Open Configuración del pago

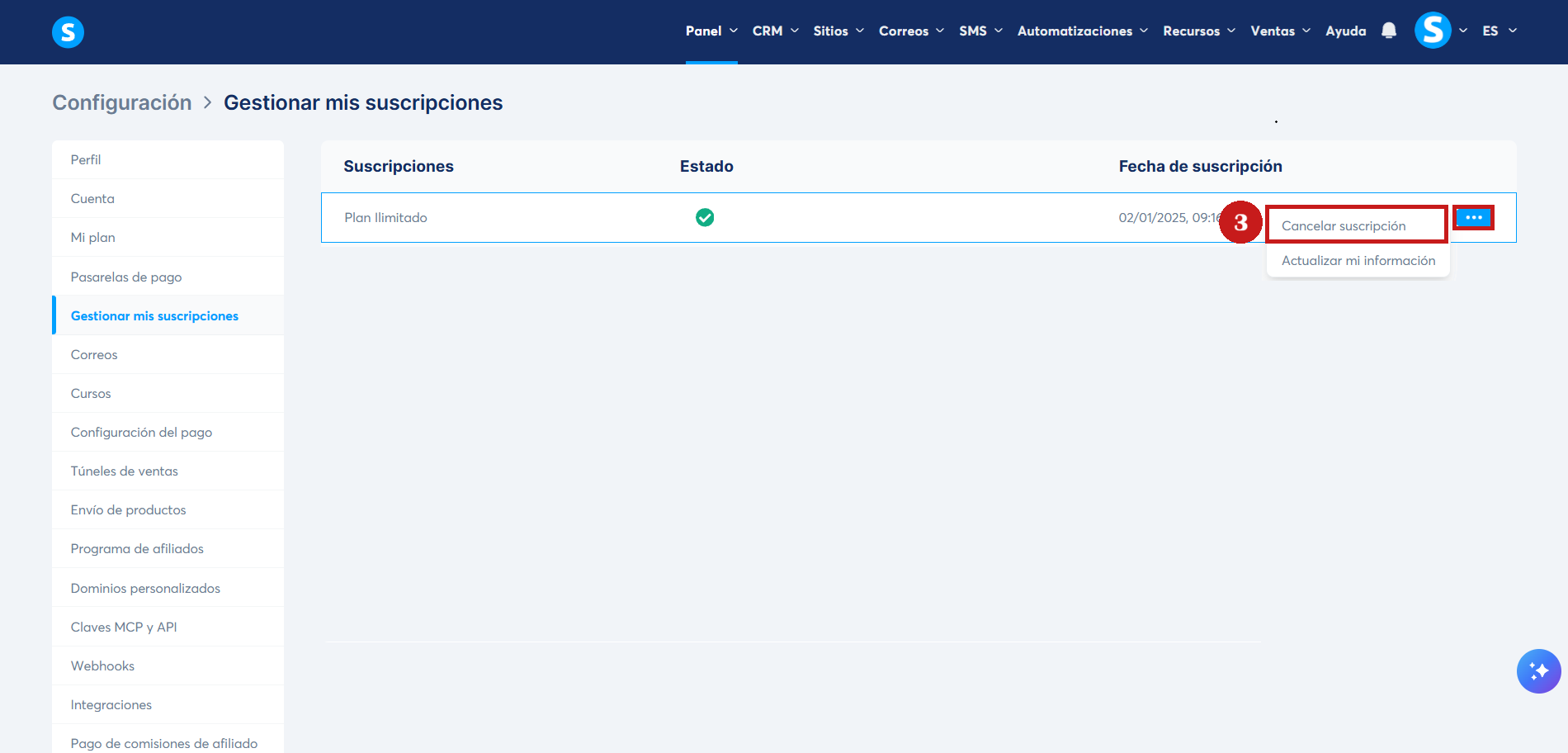(x=168, y=433)
